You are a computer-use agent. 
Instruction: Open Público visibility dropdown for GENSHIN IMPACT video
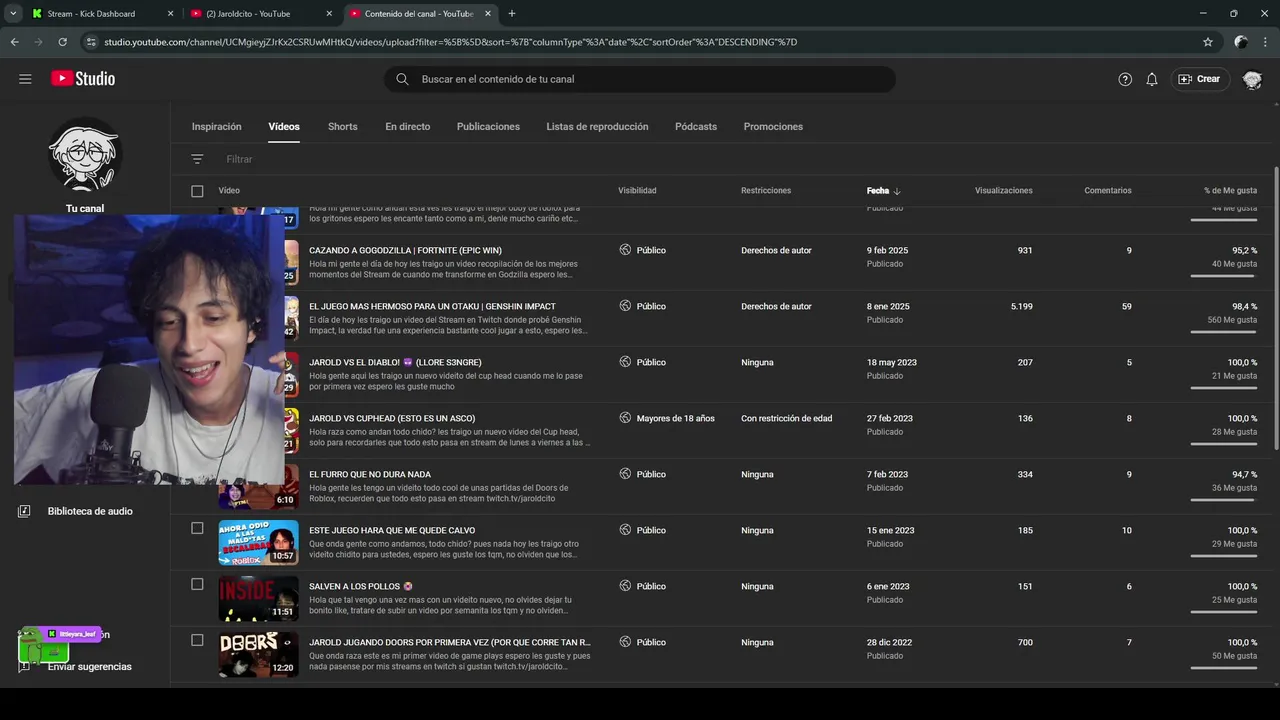pos(651,306)
